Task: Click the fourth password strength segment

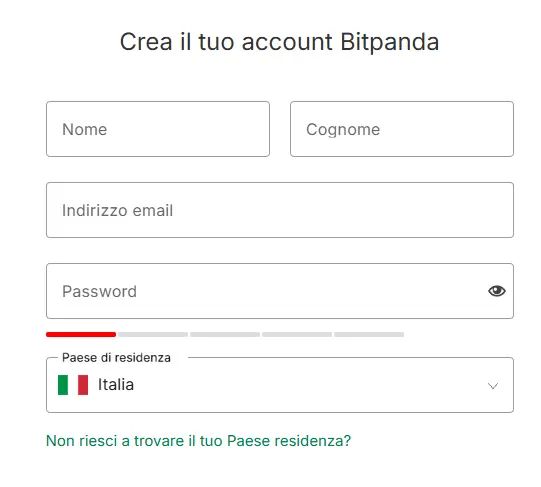Action: (x=297, y=334)
